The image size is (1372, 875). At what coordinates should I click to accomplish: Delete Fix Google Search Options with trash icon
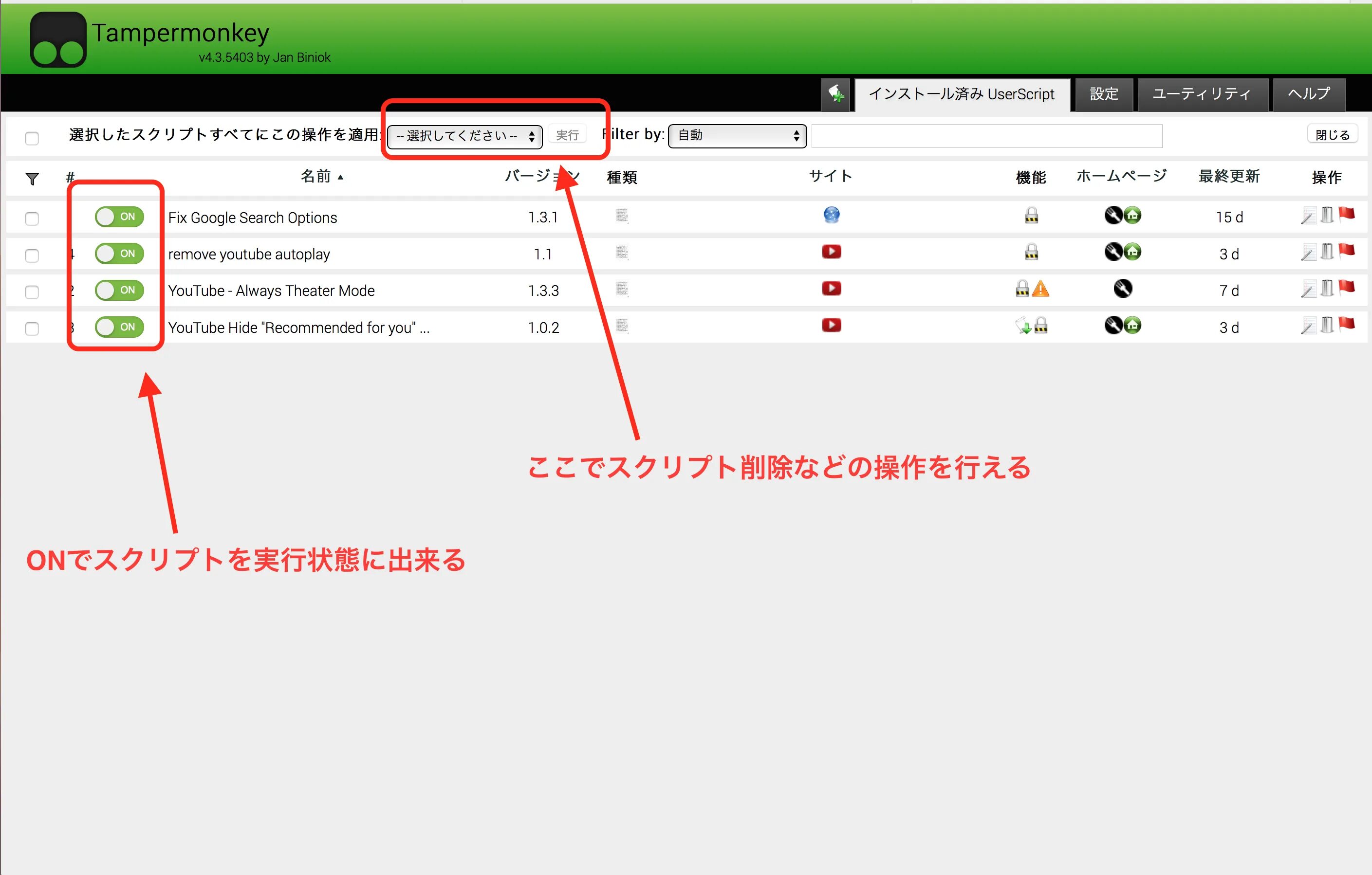tap(1327, 215)
